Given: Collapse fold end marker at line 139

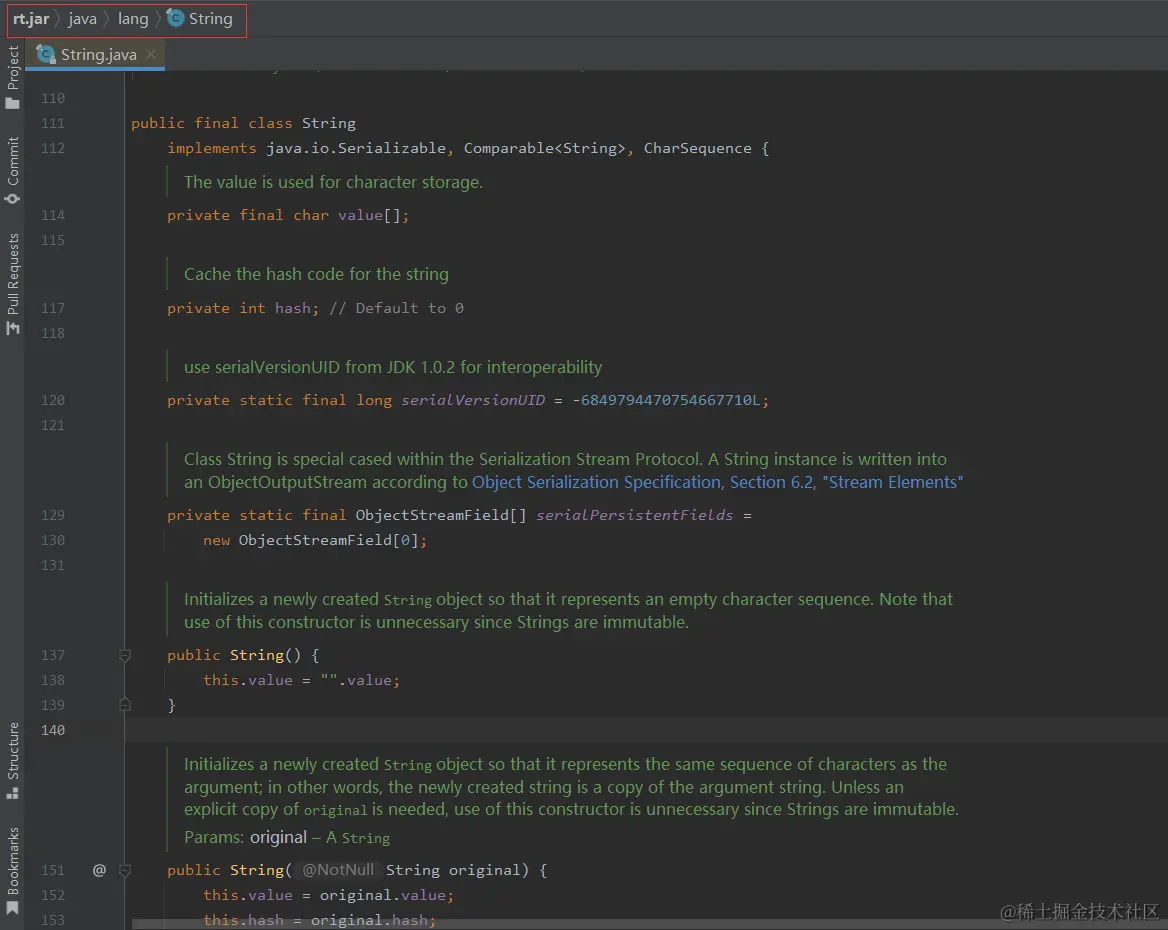Looking at the screenshot, I should pyautogui.click(x=124, y=705).
